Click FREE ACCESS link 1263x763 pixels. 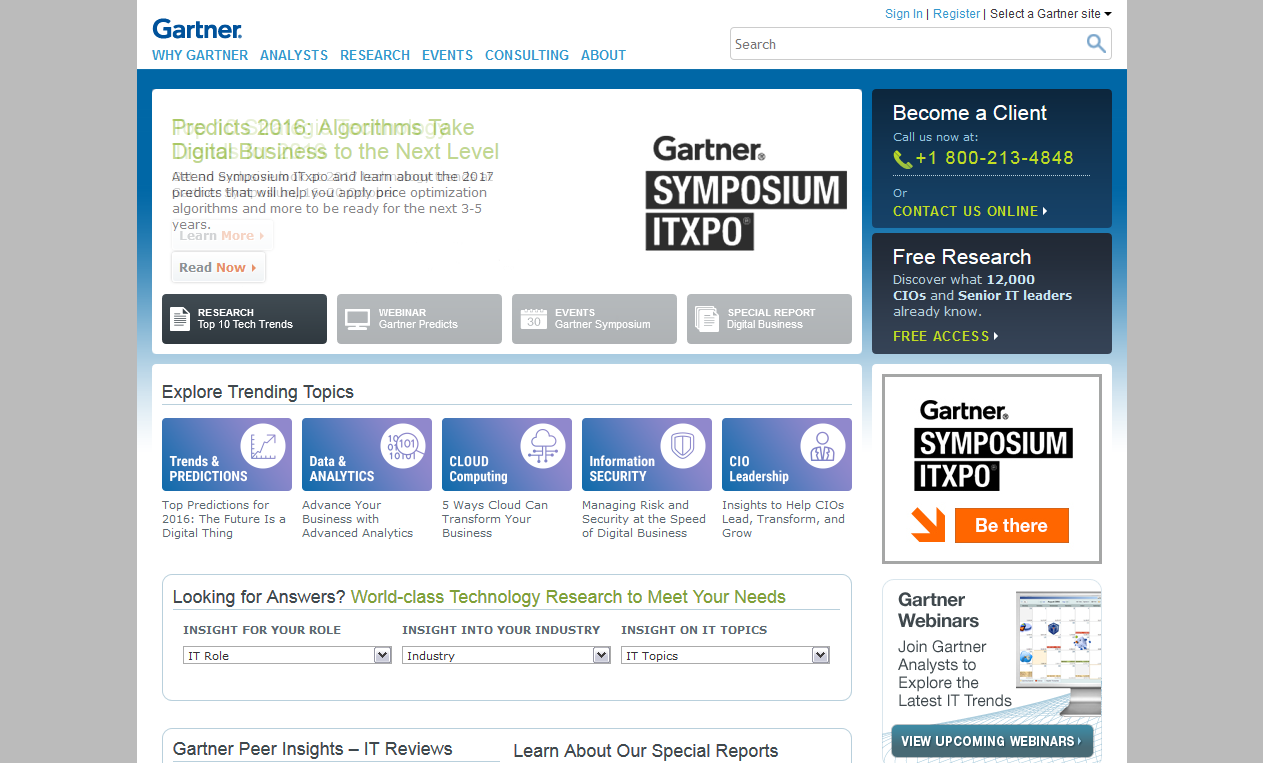point(945,336)
